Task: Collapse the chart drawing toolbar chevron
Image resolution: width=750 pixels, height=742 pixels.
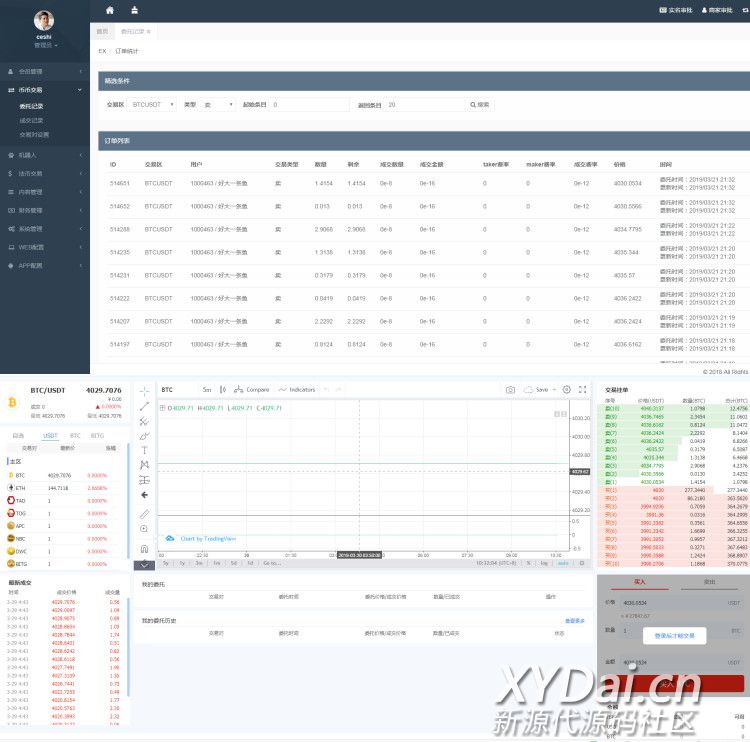Action: point(144,565)
